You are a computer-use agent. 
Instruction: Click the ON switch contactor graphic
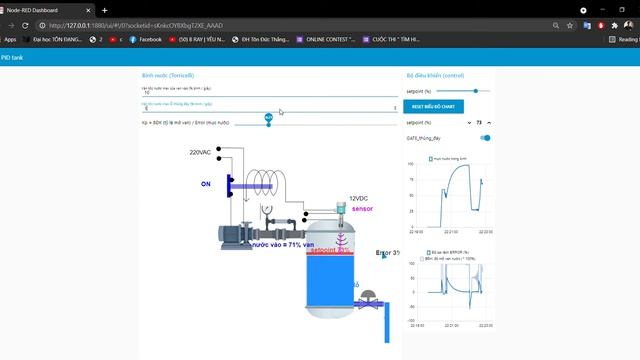click(x=231, y=186)
